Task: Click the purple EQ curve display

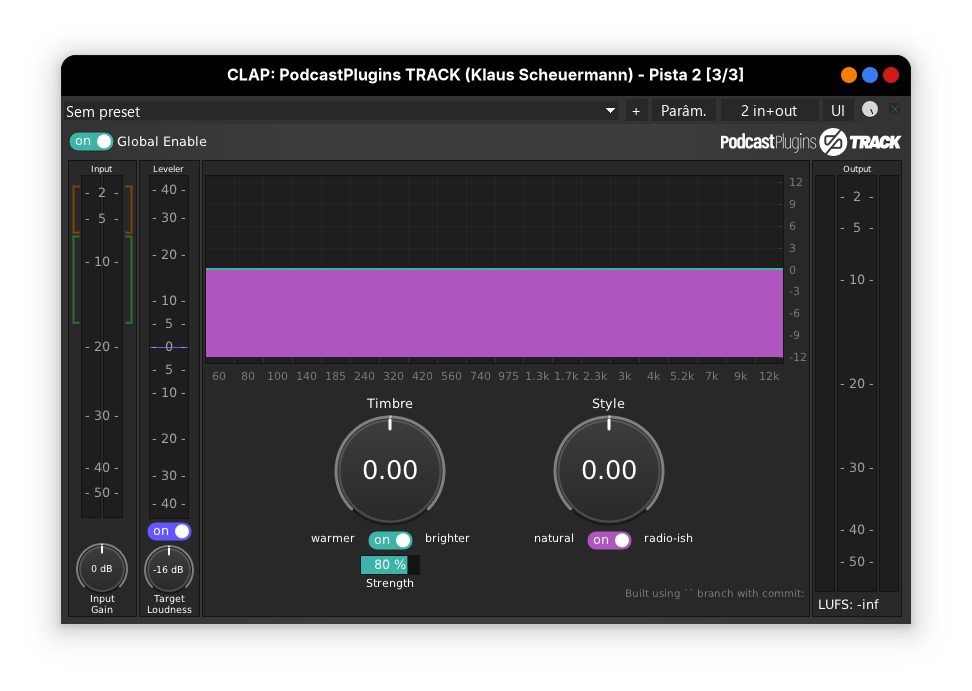Action: click(x=494, y=312)
